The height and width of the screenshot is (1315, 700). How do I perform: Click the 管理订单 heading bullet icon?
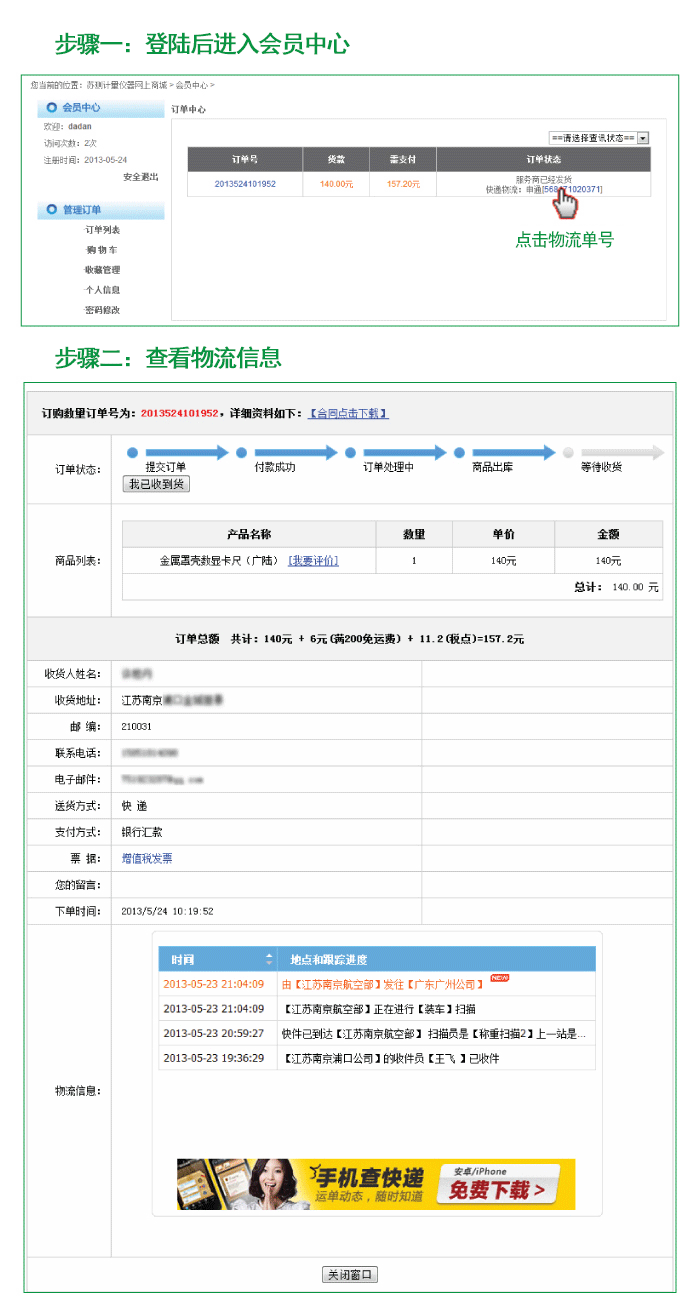52,210
